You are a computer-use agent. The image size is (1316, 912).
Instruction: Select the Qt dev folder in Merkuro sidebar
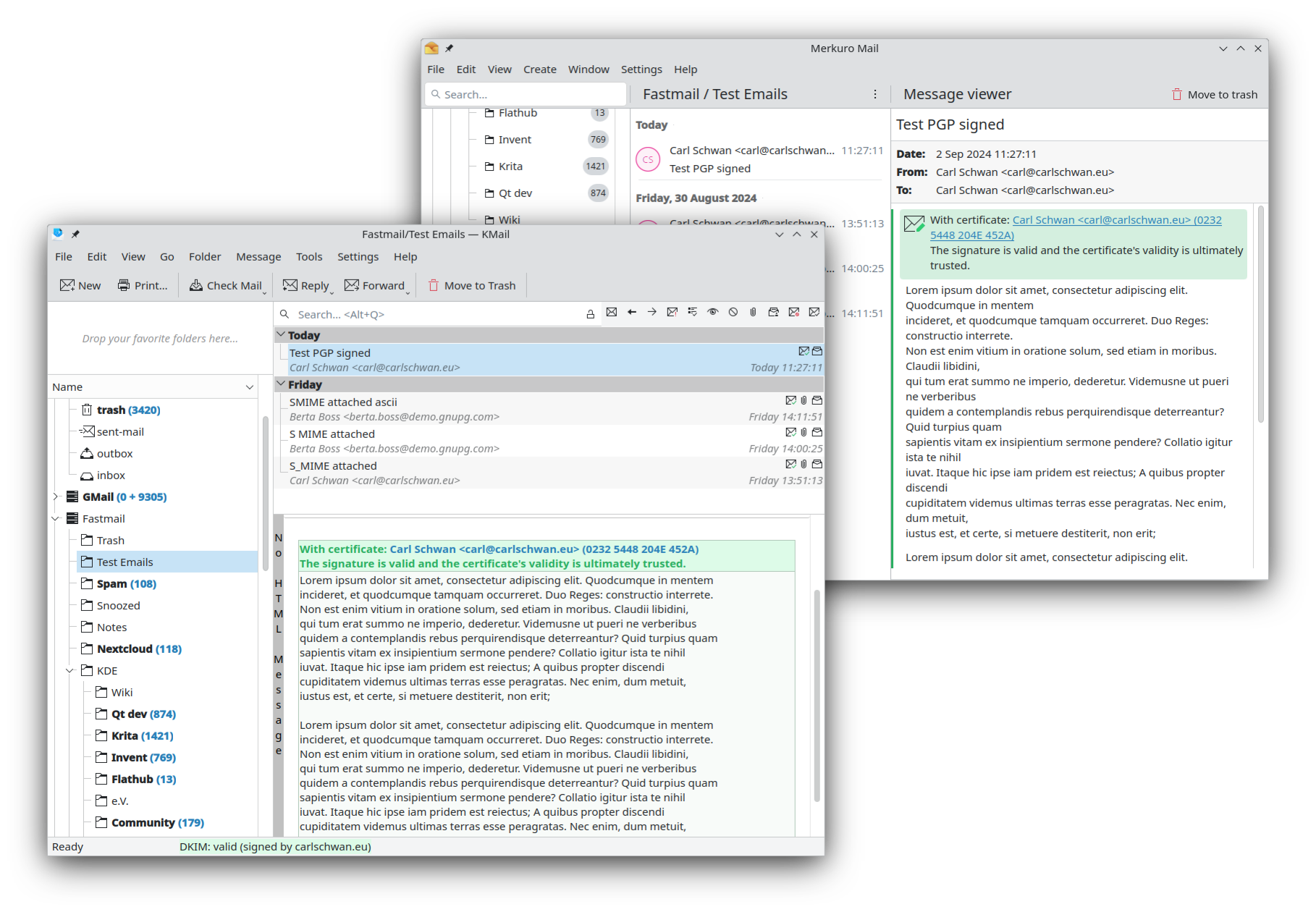547,193
